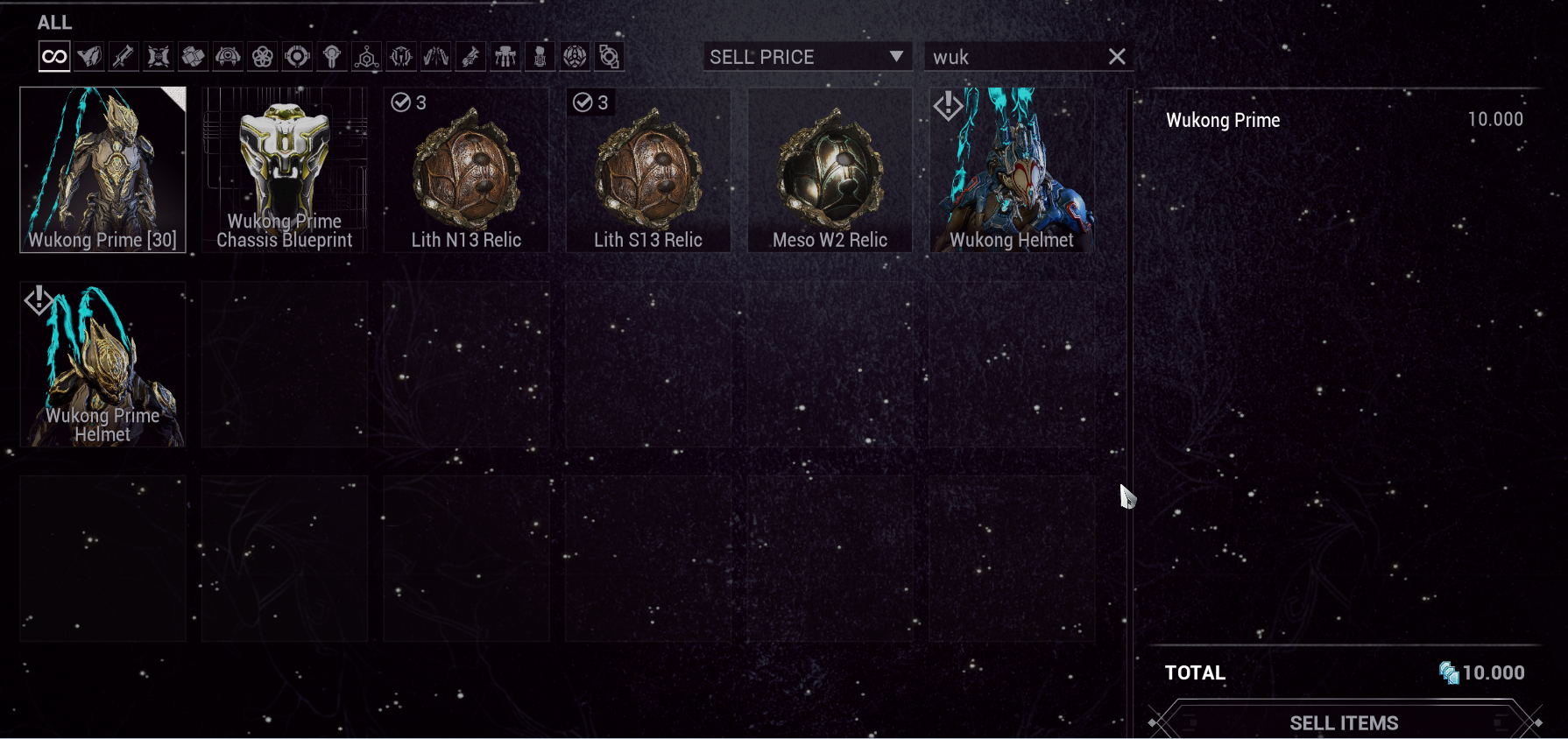This screenshot has width=1568, height=739.
Task: Select the infinity All items filter
Action: (54, 57)
